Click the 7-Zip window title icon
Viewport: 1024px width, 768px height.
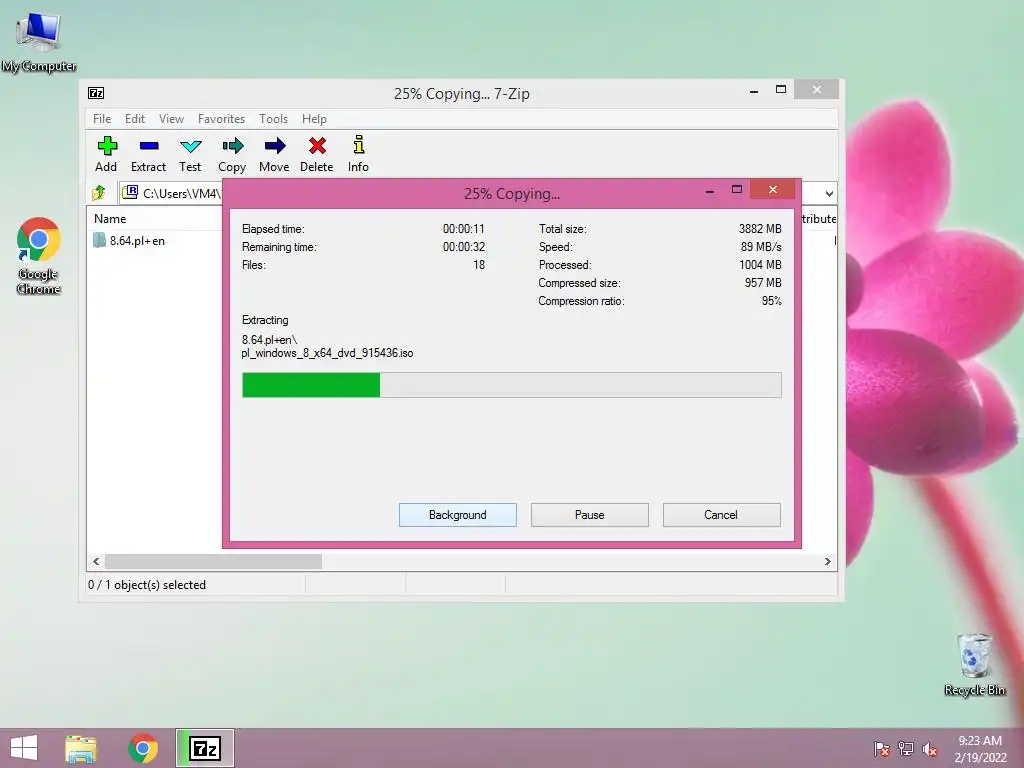96,93
